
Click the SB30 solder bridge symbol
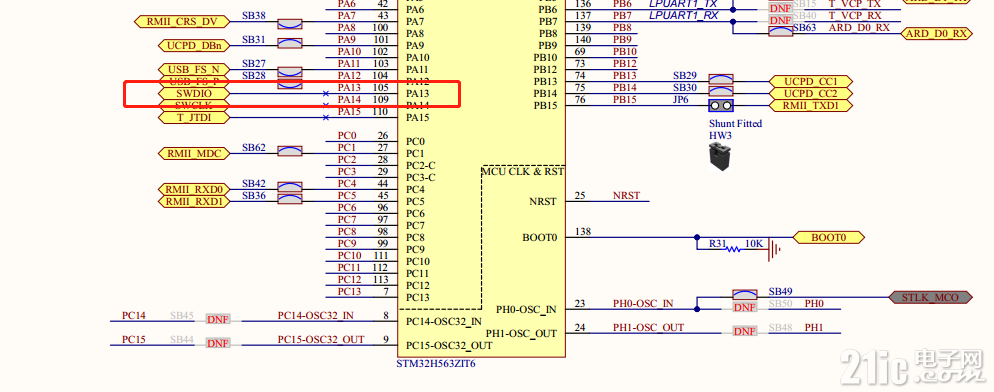coord(721,91)
